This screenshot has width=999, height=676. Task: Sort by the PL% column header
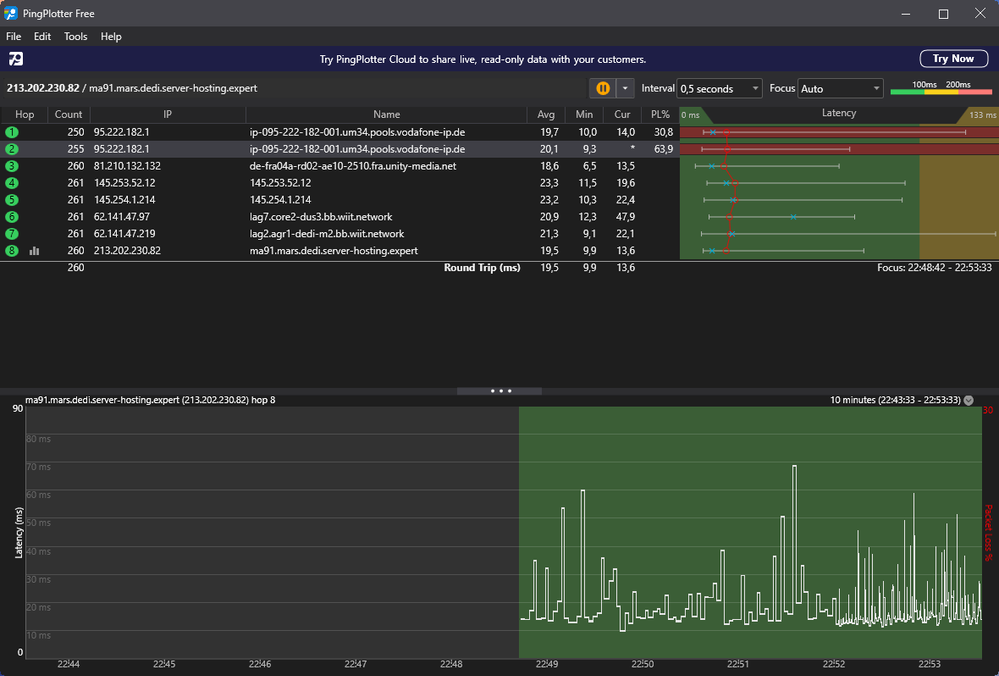659,114
